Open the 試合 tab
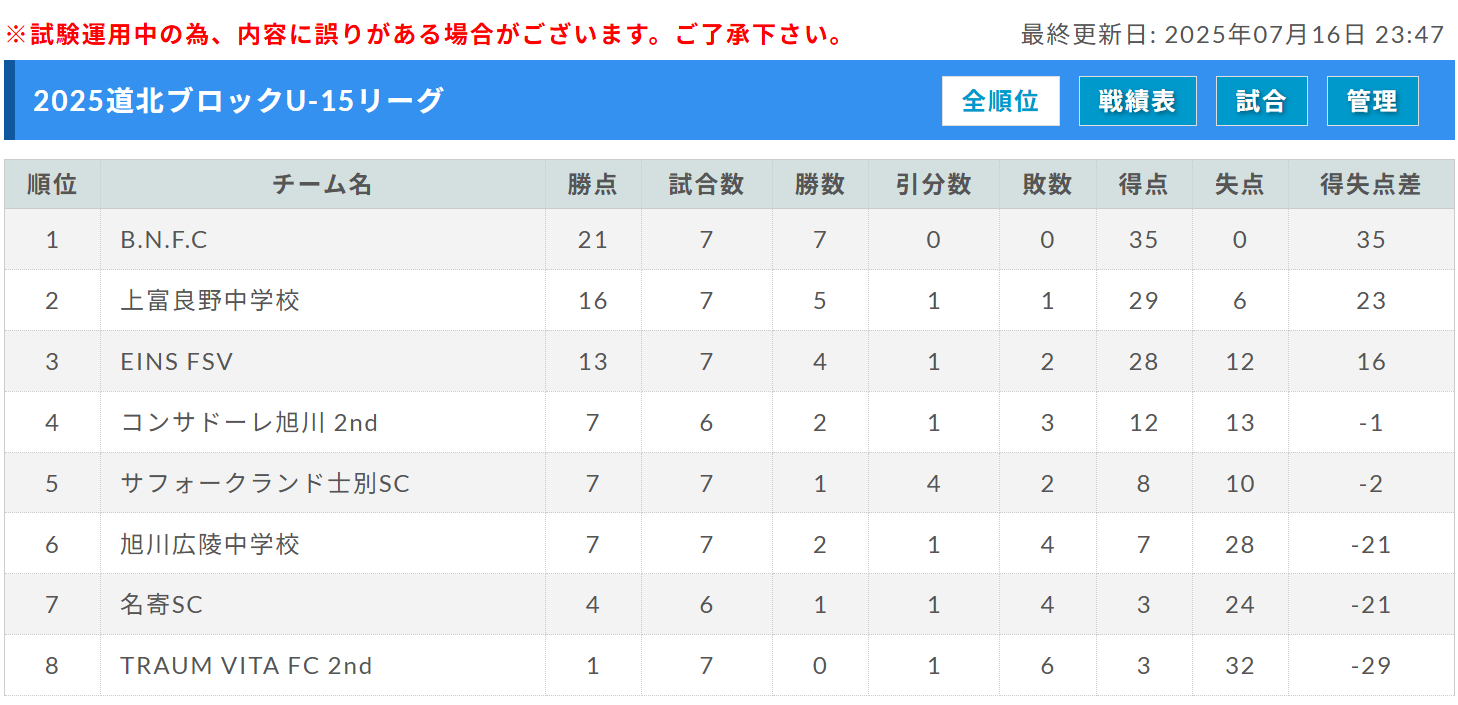Image resolution: width=1458 pixels, height=705 pixels. click(x=1261, y=101)
